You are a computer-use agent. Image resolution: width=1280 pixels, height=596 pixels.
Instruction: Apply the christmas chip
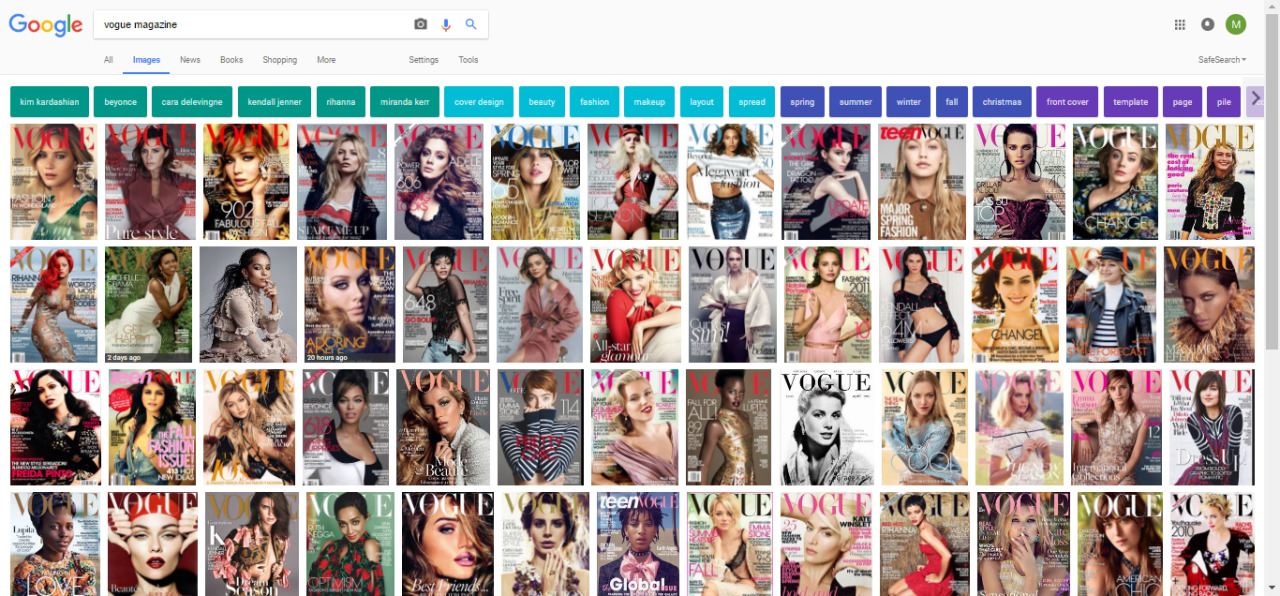coord(1002,102)
